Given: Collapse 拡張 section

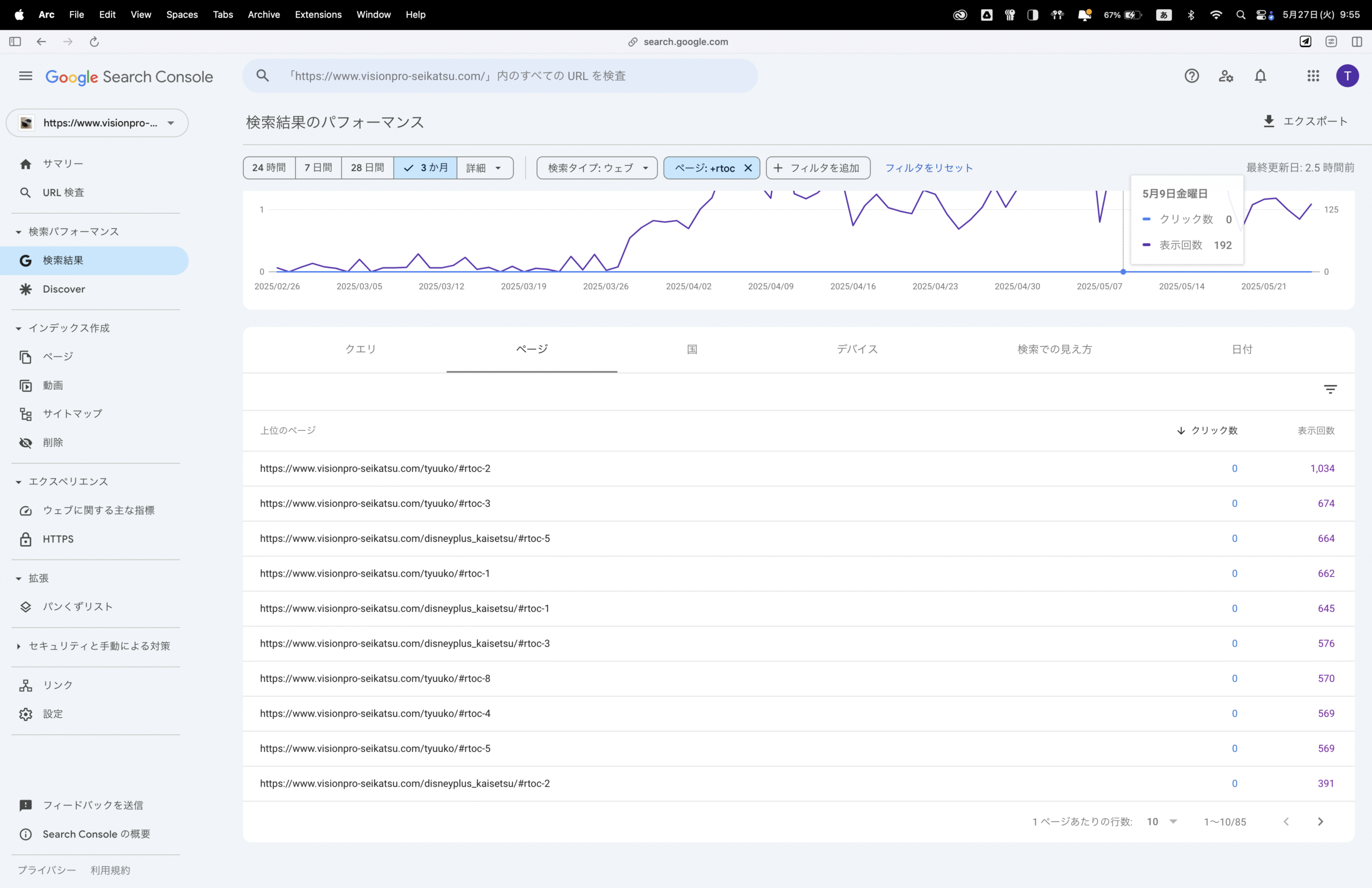Looking at the screenshot, I should (x=18, y=578).
